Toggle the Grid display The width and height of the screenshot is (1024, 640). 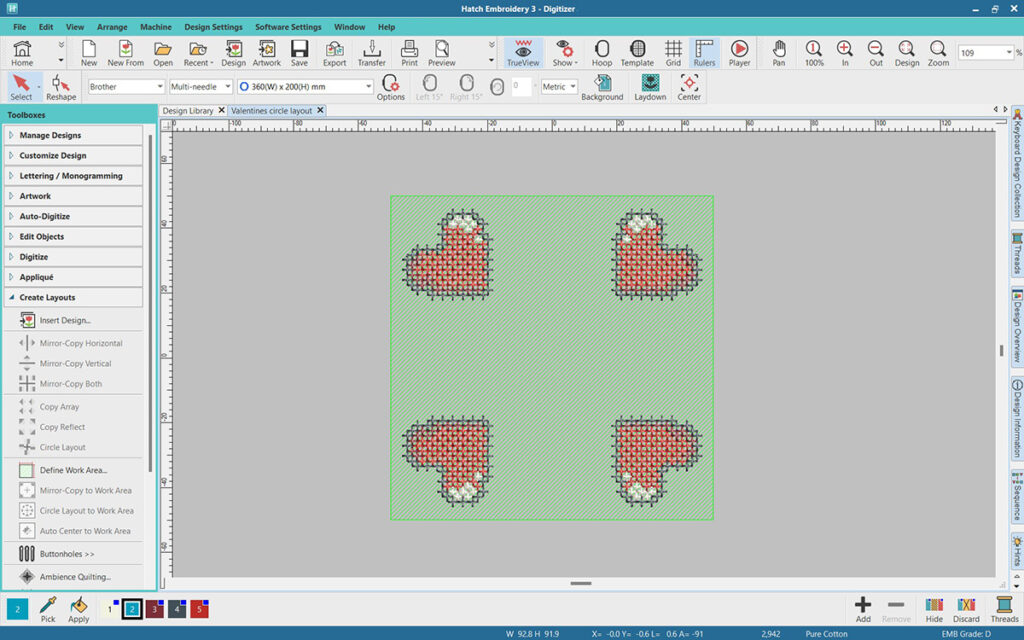click(673, 53)
